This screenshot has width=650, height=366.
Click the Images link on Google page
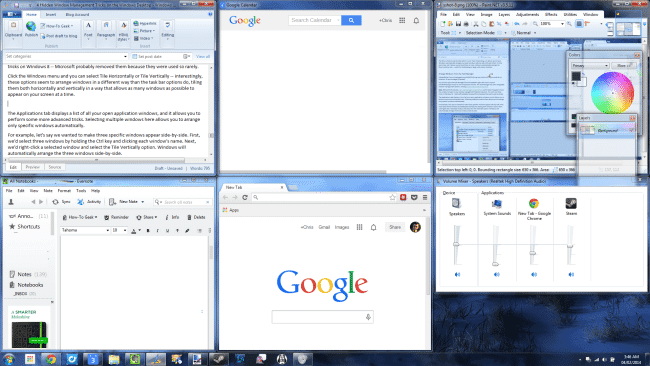click(342, 227)
